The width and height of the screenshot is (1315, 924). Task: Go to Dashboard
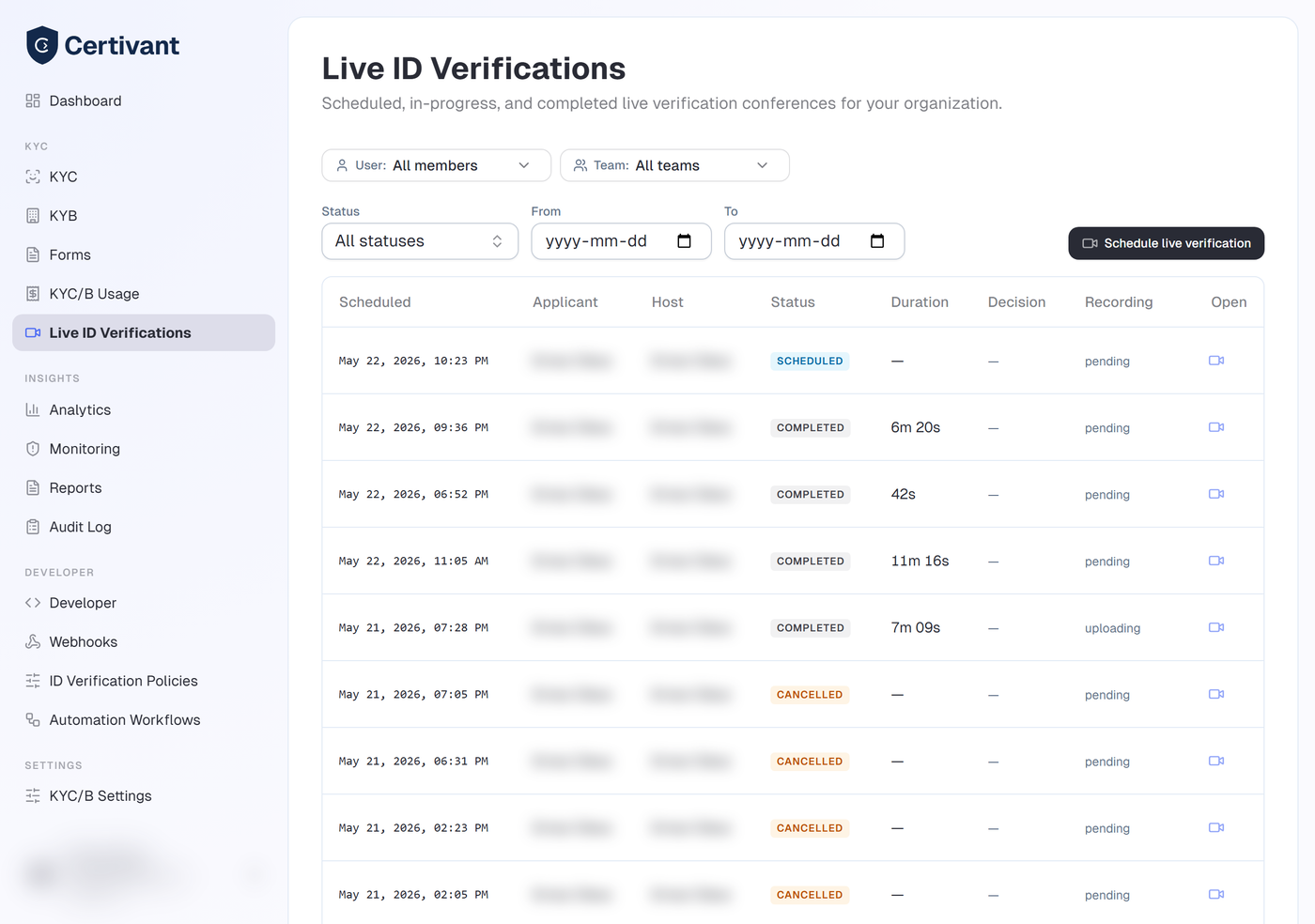(x=144, y=100)
